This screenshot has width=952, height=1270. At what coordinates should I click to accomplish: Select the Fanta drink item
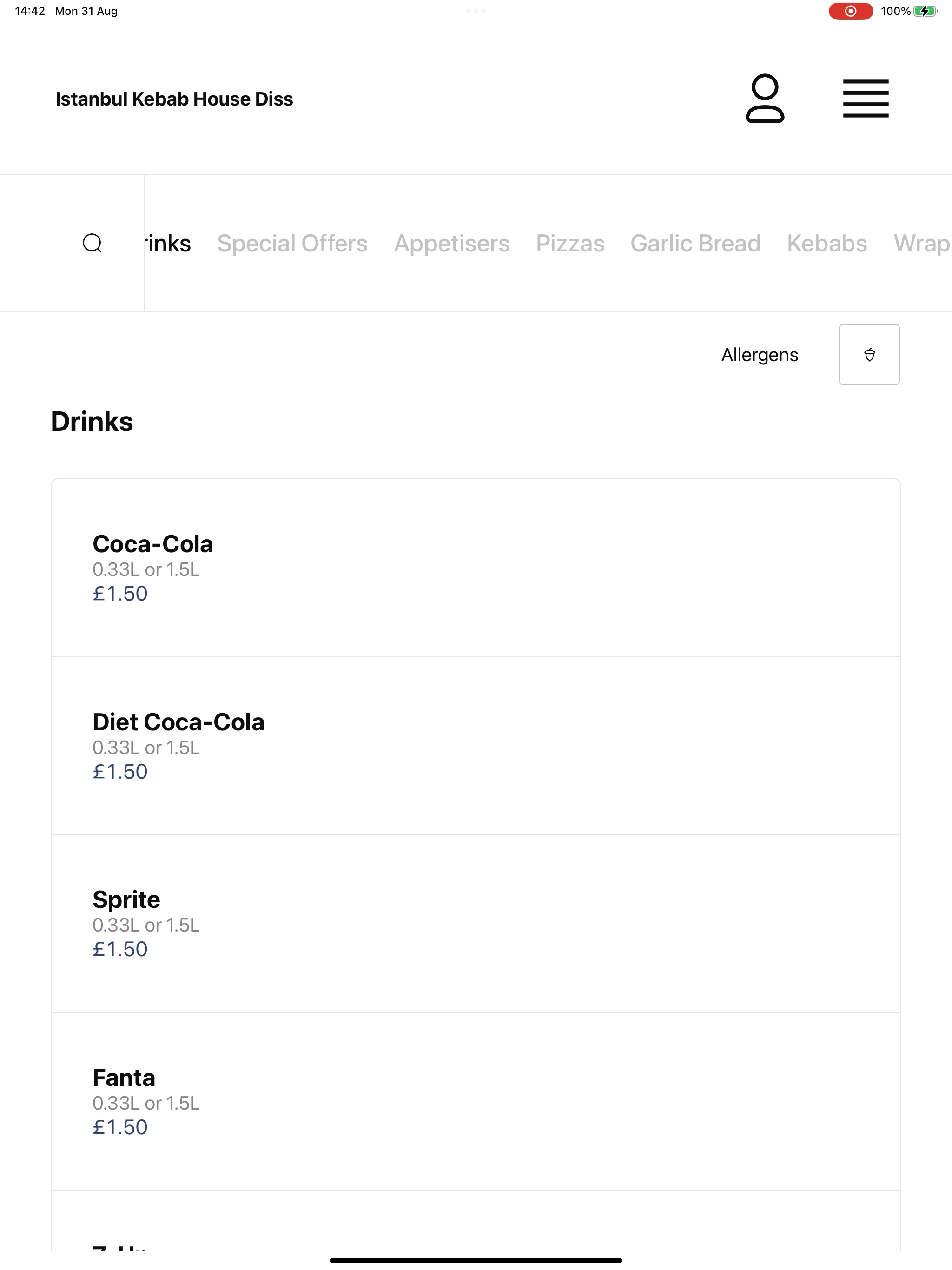476,1101
